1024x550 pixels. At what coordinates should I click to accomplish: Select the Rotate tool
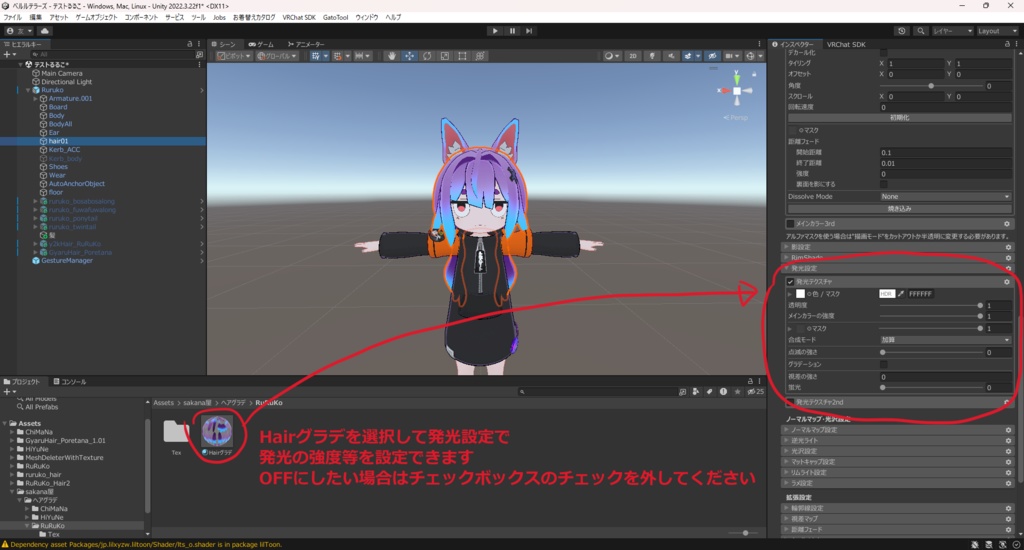coord(427,56)
